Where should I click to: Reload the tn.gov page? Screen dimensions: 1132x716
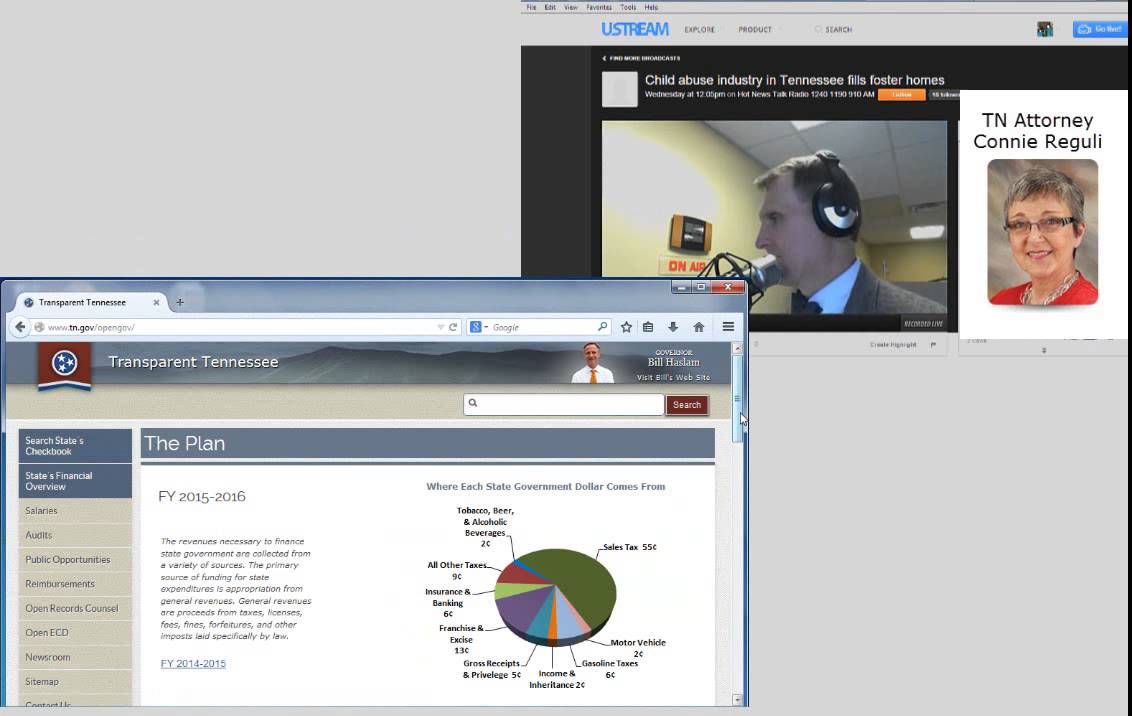point(453,327)
